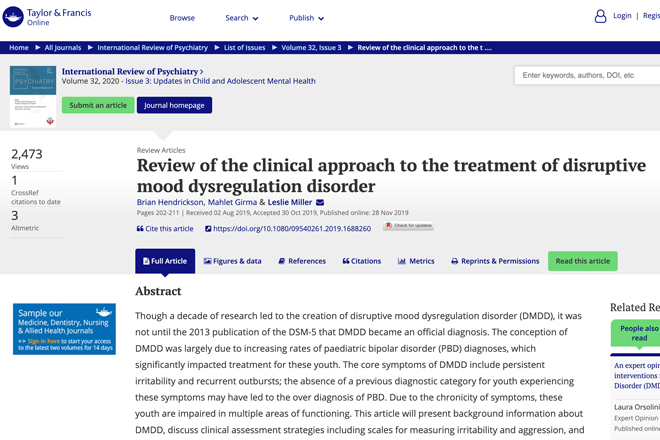This screenshot has width=660, height=440.
Task: Switch to the Citations tab
Action: pyautogui.click(x=362, y=261)
